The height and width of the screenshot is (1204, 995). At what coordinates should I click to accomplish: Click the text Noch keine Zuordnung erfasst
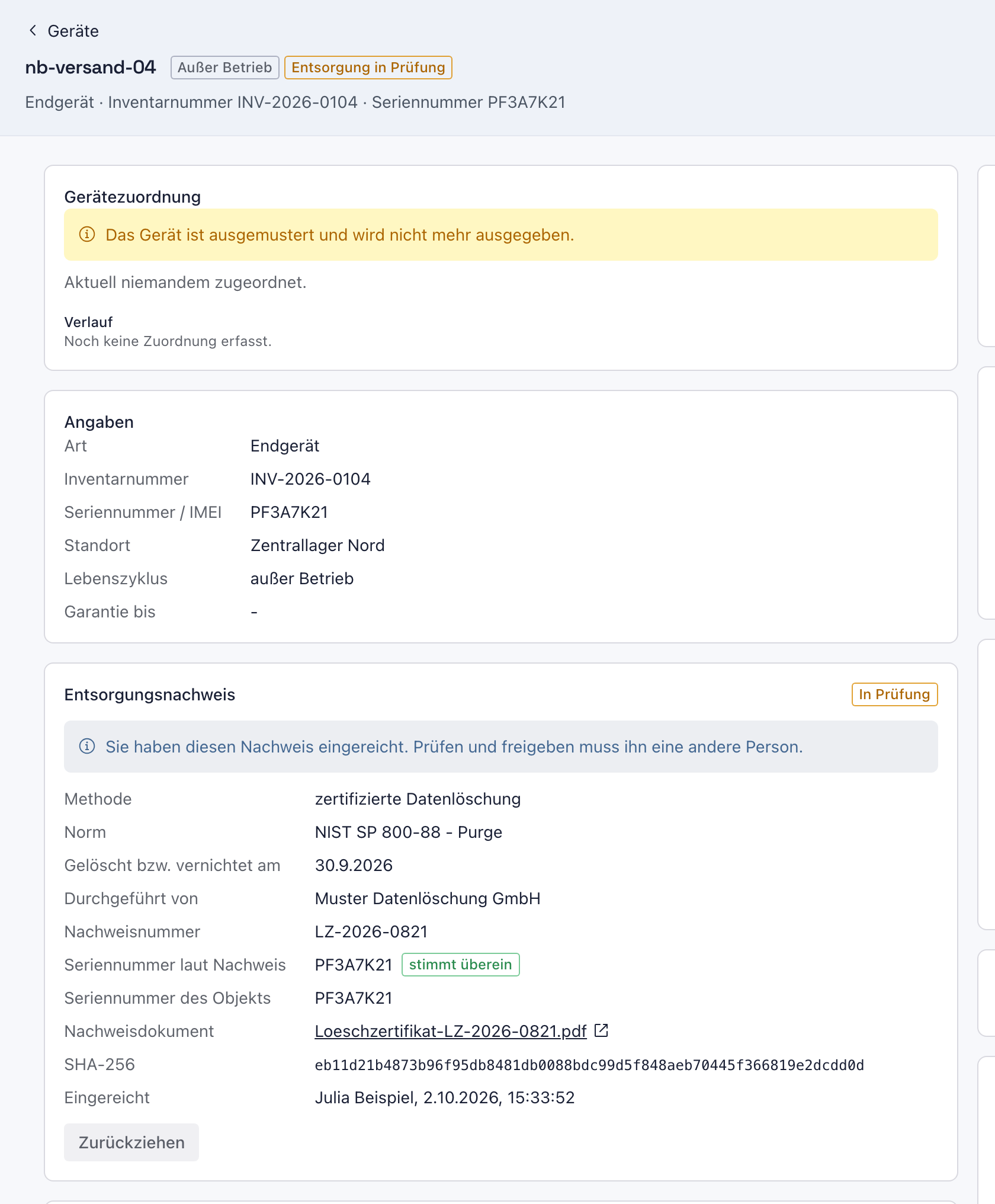click(x=168, y=341)
